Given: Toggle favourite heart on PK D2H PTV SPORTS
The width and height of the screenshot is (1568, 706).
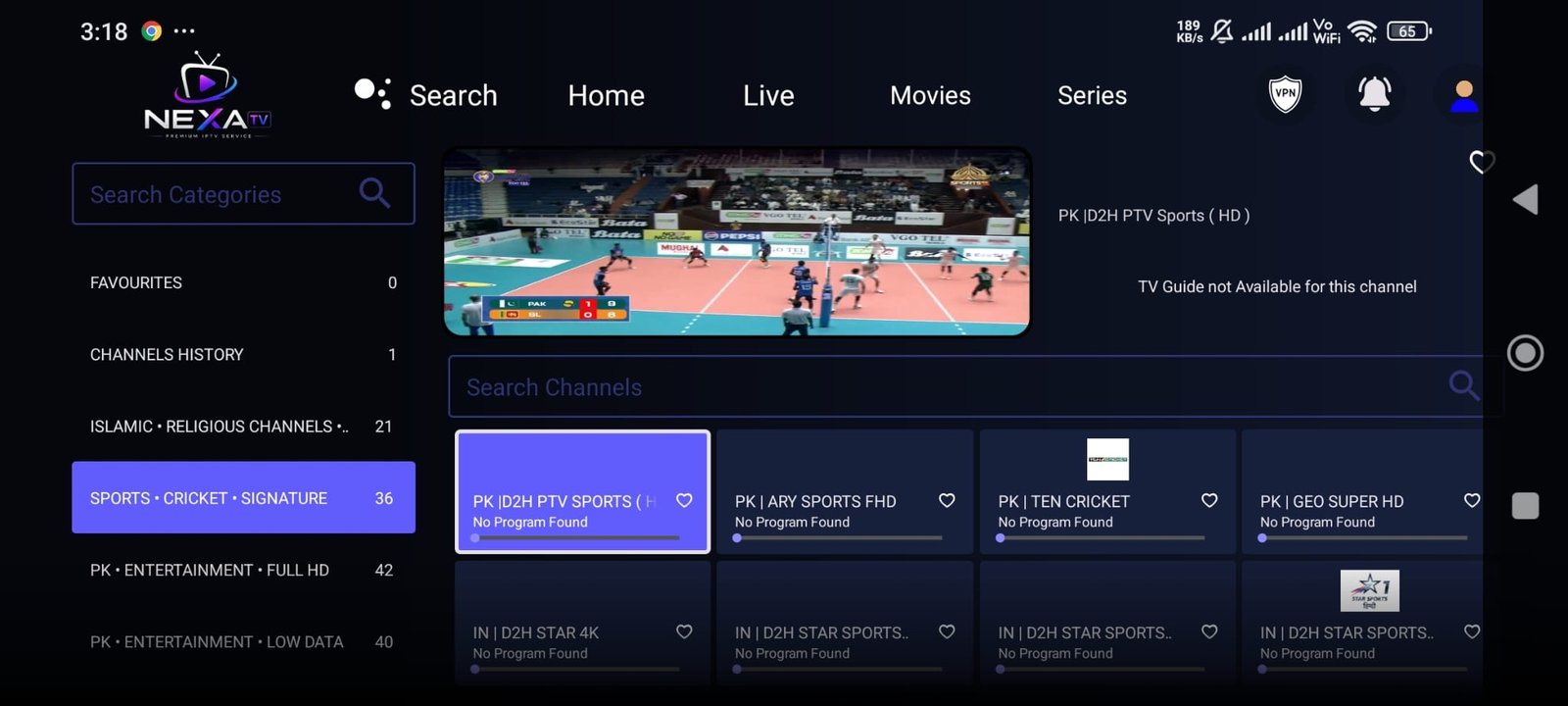Looking at the screenshot, I should (684, 500).
